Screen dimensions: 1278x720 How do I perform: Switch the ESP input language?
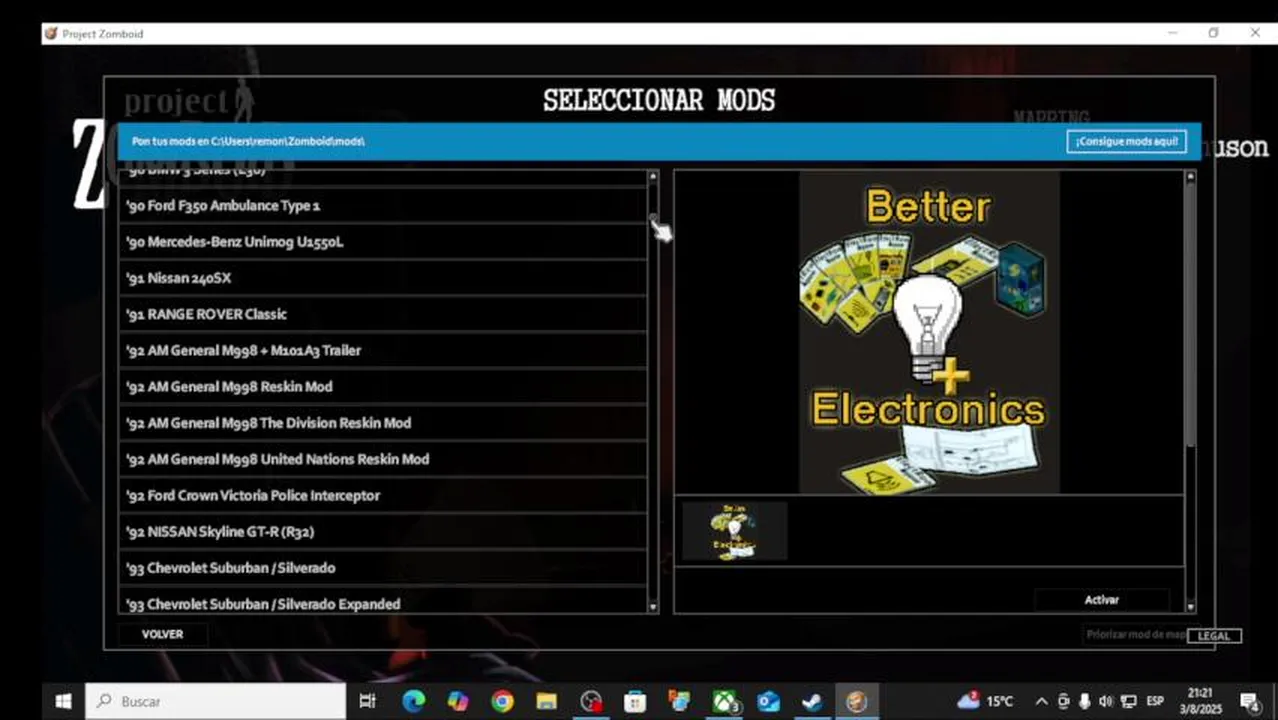click(x=1155, y=701)
